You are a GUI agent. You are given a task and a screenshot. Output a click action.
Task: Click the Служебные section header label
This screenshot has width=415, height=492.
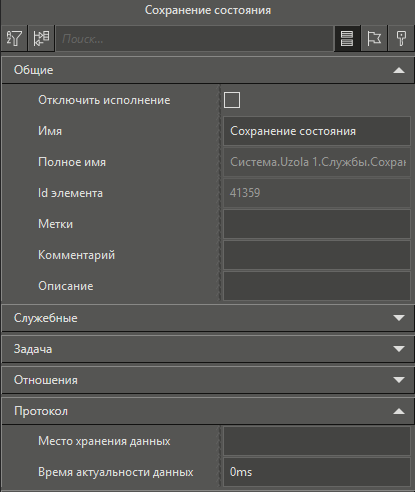46,318
